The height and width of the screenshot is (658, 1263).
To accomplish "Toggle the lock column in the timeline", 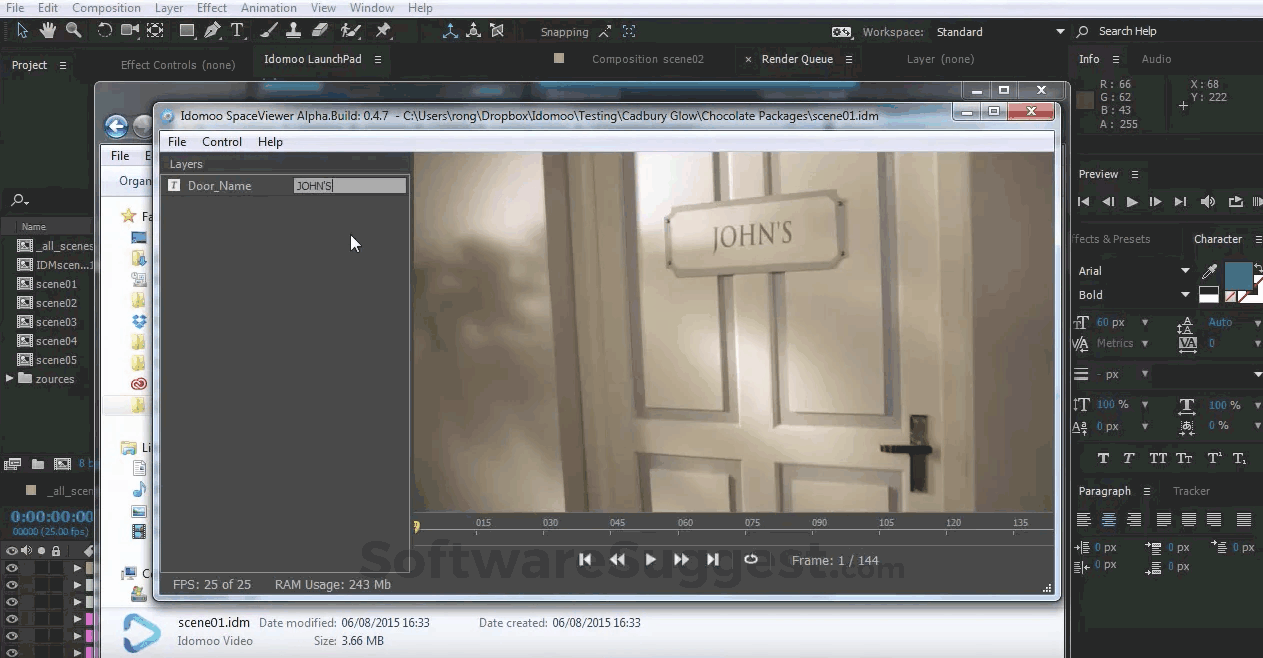I will (54, 550).
